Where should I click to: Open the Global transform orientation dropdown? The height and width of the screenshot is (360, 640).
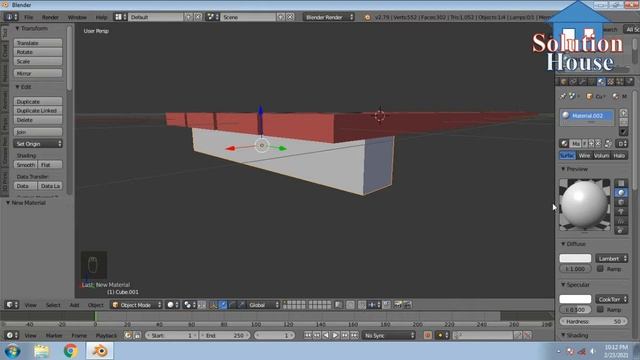[263, 304]
